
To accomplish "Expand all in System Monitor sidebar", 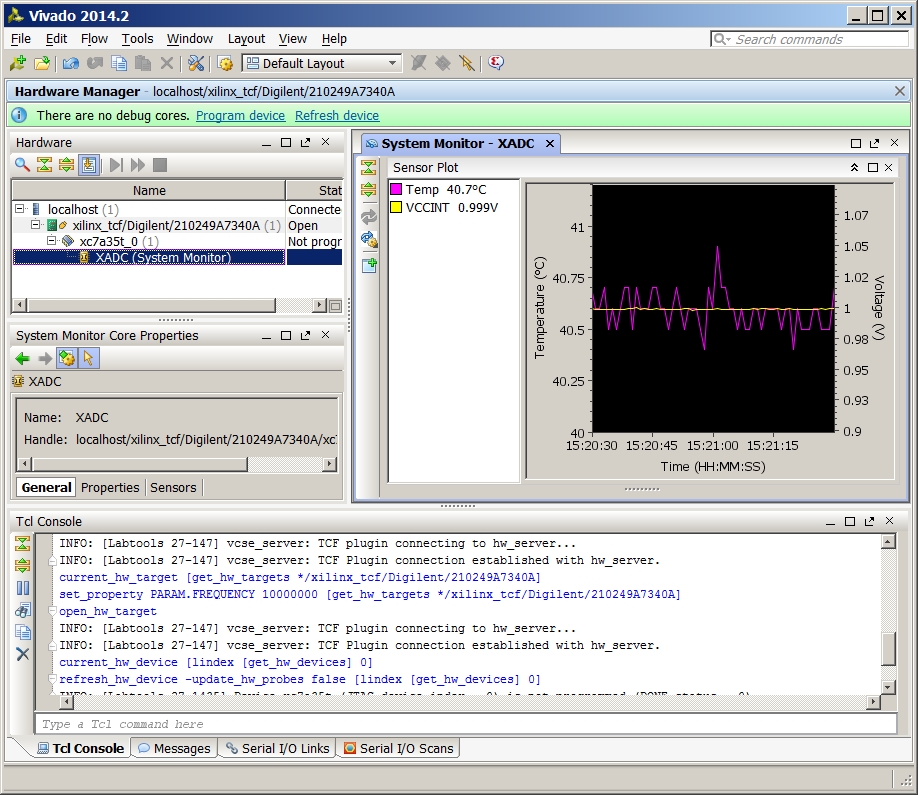I will point(369,189).
